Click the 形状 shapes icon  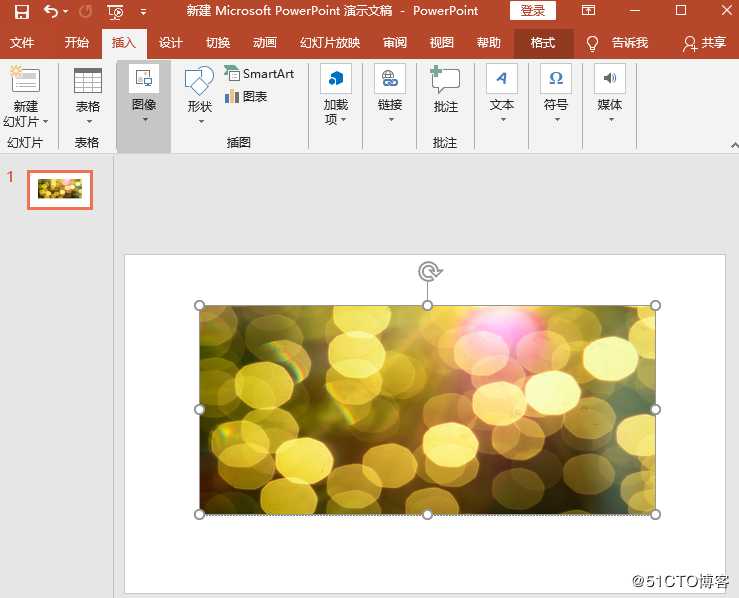199,80
